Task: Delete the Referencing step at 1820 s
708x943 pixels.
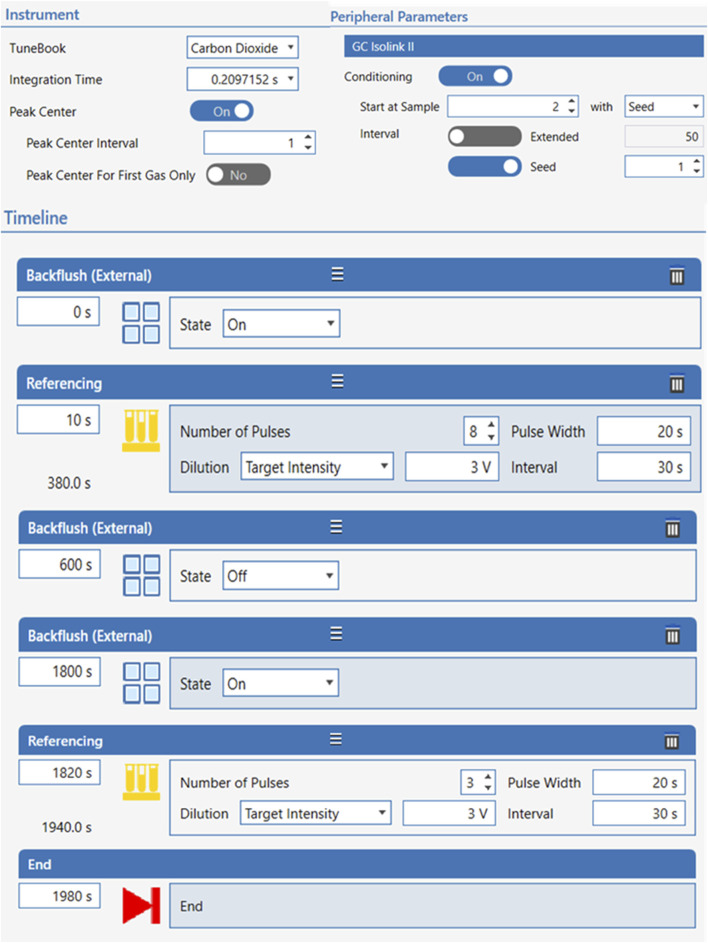Action: (672, 741)
